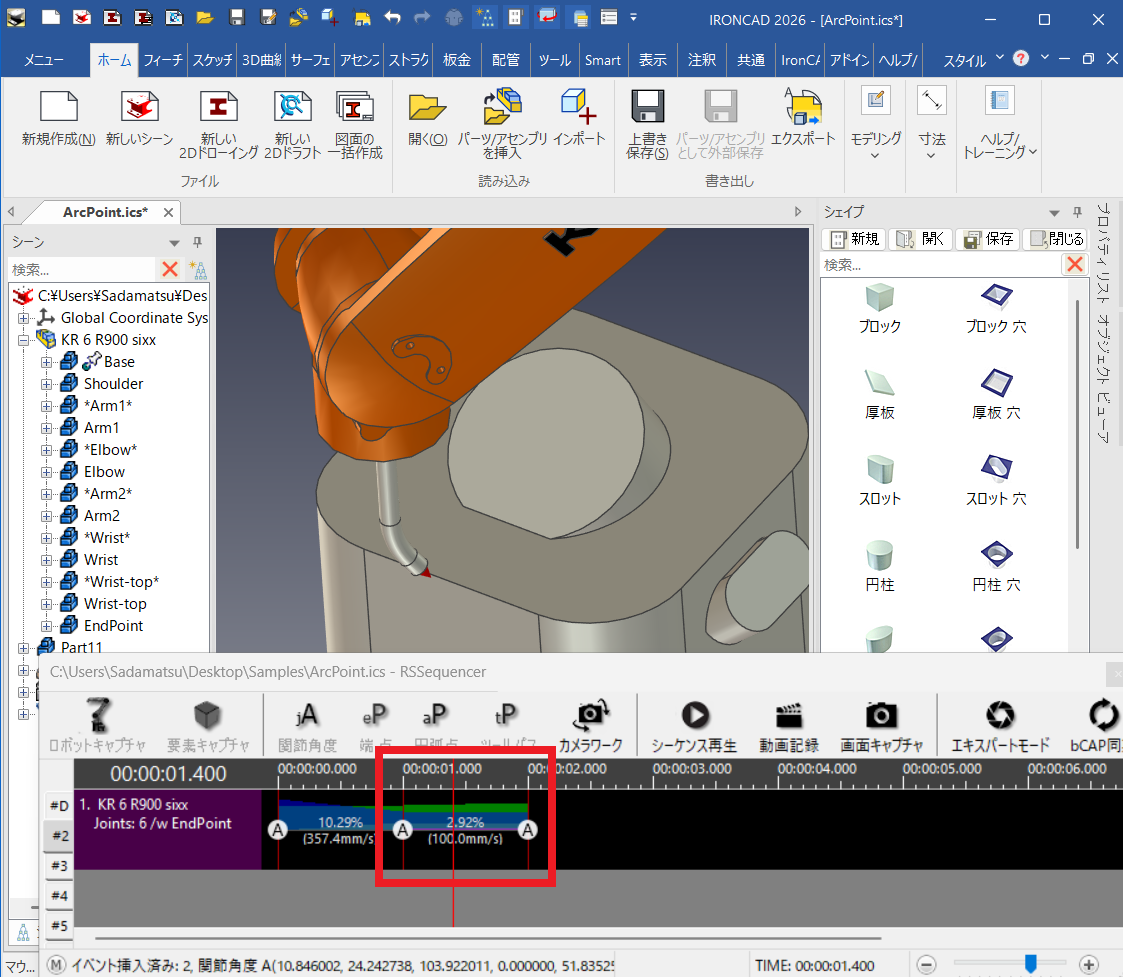Click the エクスポート export icon
The image size is (1123, 977).
point(803,106)
